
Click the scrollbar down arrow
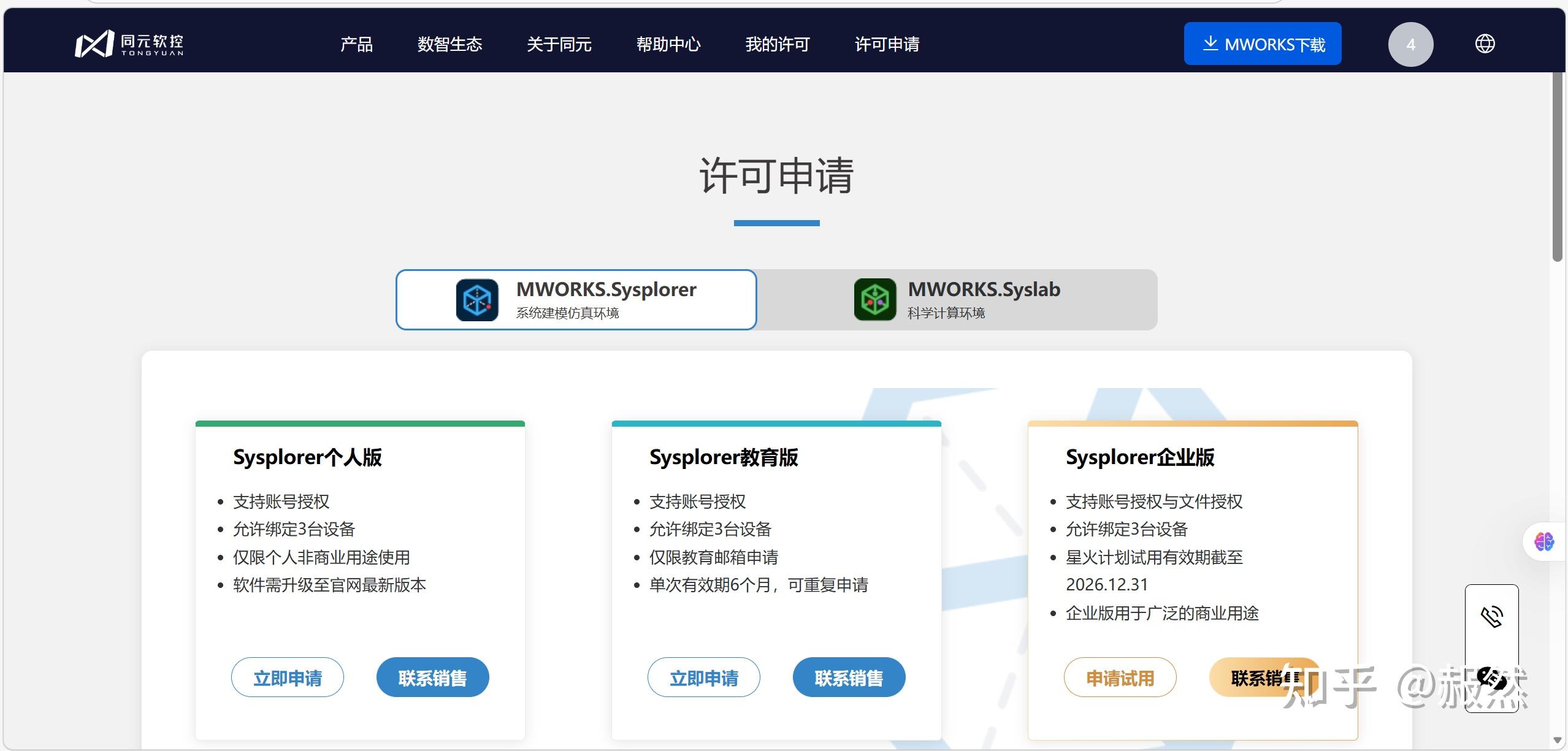1557,741
